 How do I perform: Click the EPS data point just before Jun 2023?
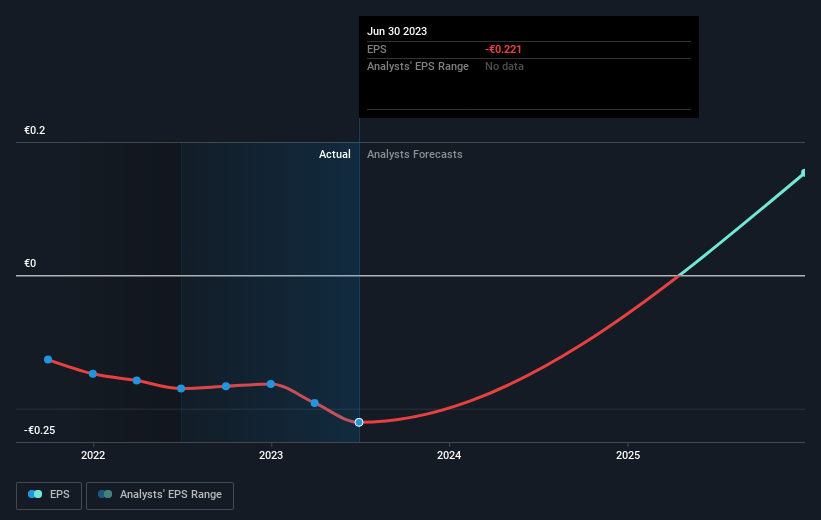[315, 403]
